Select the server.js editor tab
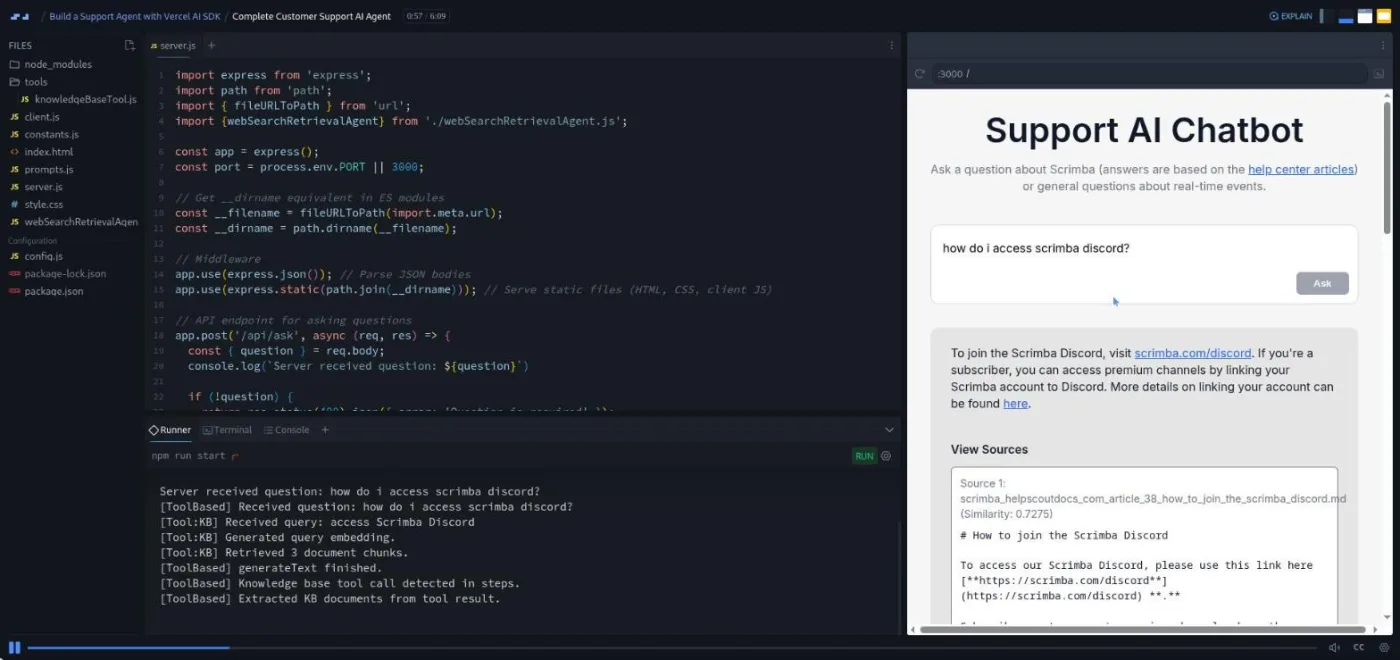Image resolution: width=1400 pixels, height=660 pixels. [x=173, y=45]
